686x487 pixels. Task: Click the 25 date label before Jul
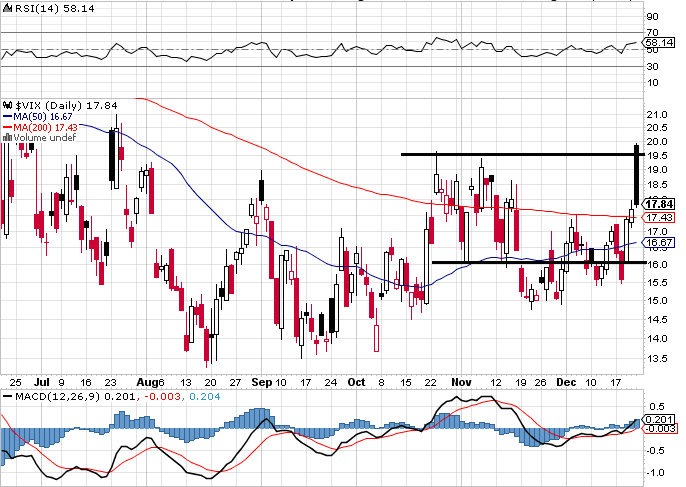(15, 382)
